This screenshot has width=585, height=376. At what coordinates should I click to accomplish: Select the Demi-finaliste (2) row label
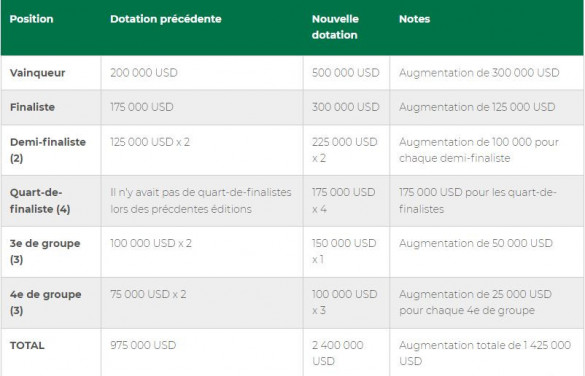(x=48, y=150)
